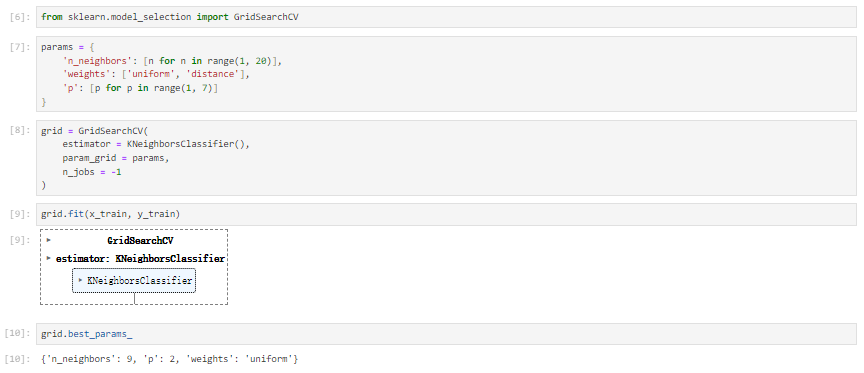Click the 'n_neighbors' key in params

pos(95,61)
